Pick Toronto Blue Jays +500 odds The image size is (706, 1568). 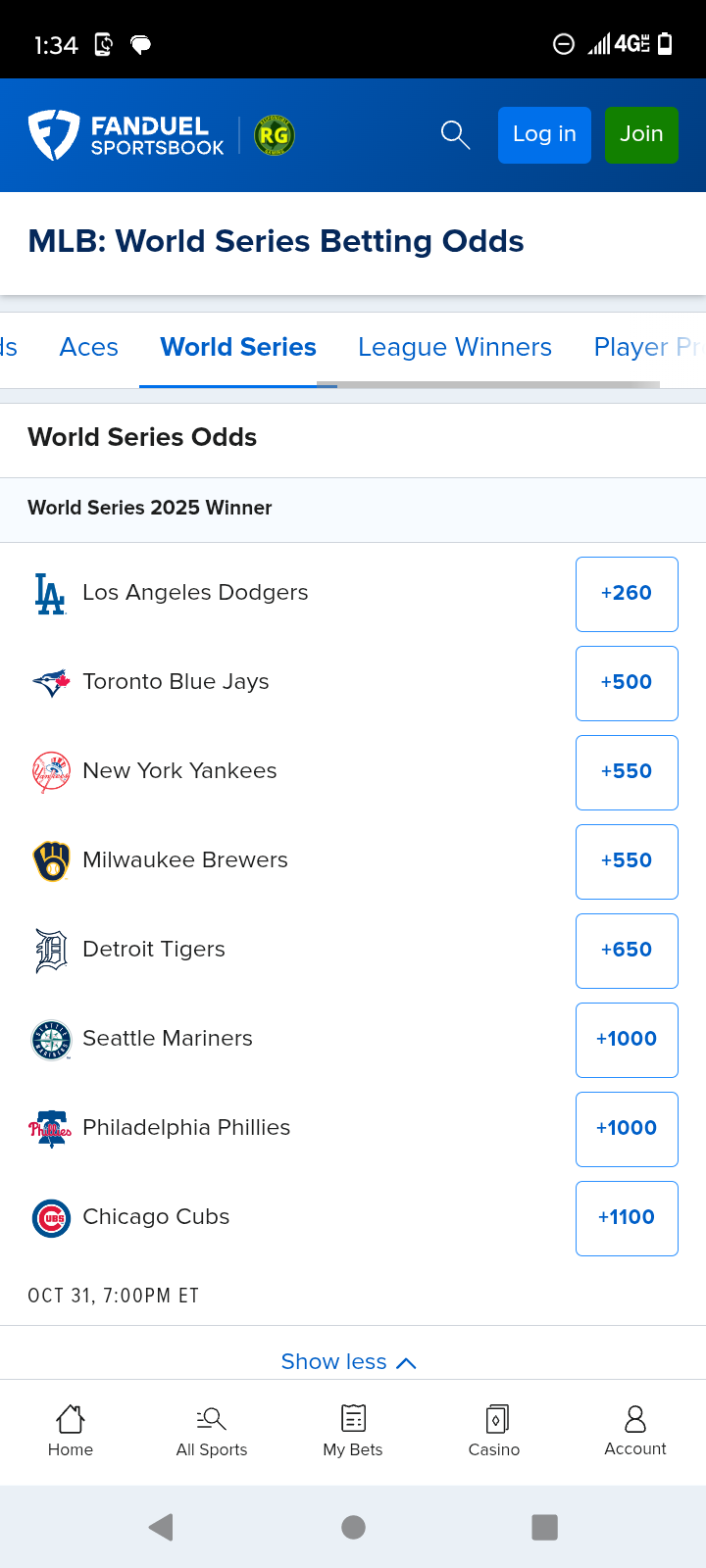(627, 683)
